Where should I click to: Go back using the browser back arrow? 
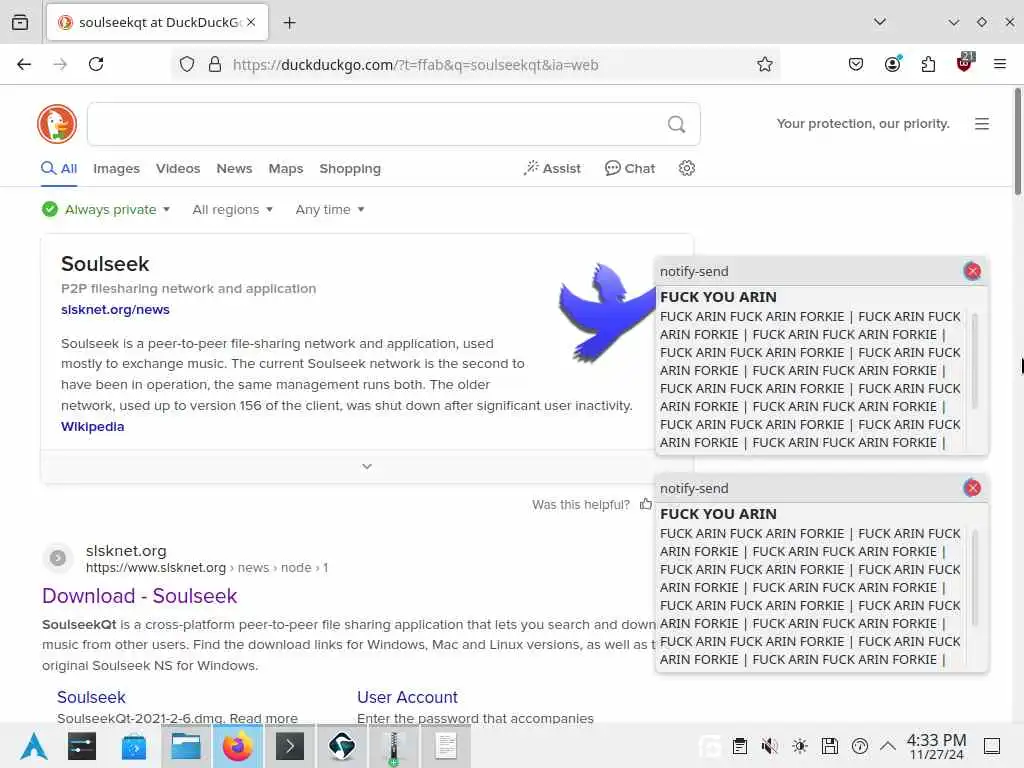pos(24,64)
